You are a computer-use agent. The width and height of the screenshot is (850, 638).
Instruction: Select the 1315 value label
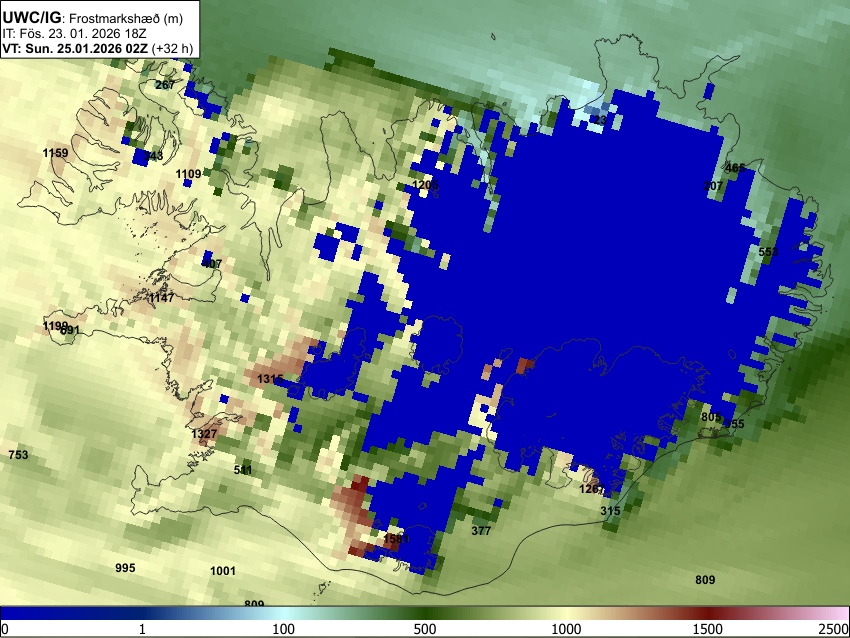[270, 379]
